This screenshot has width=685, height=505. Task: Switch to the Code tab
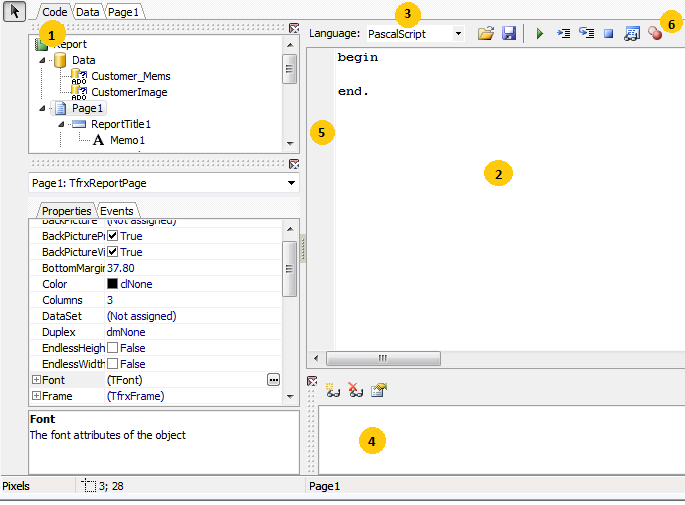54,12
